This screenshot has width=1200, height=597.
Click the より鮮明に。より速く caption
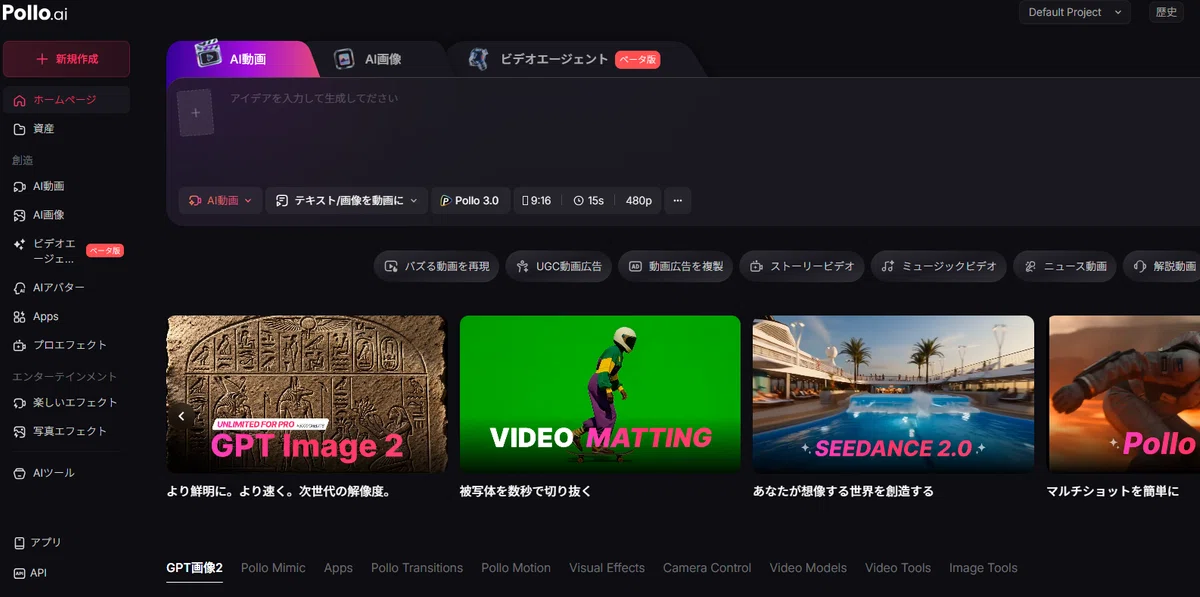pos(278,492)
